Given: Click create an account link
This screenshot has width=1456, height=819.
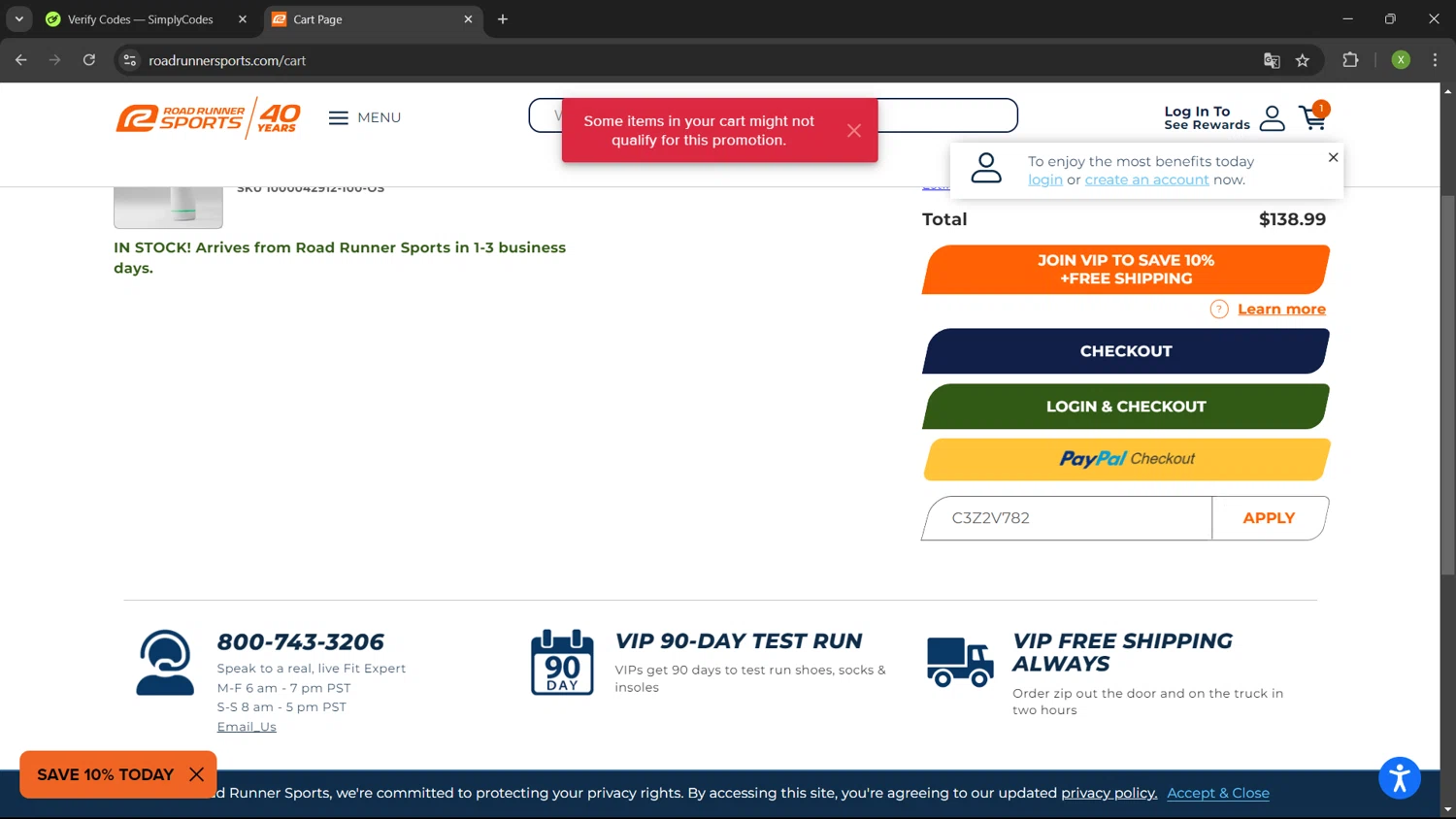Looking at the screenshot, I should [1146, 180].
